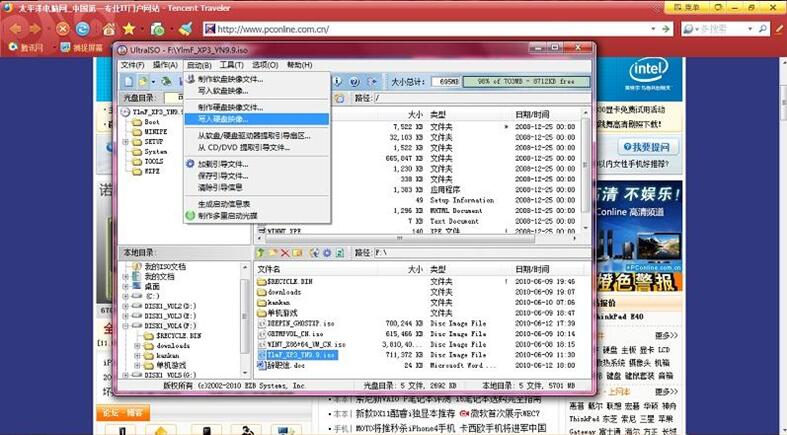This screenshot has width=787, height=435.
Task: Click the browser address bar URL field
Action: 400,29
